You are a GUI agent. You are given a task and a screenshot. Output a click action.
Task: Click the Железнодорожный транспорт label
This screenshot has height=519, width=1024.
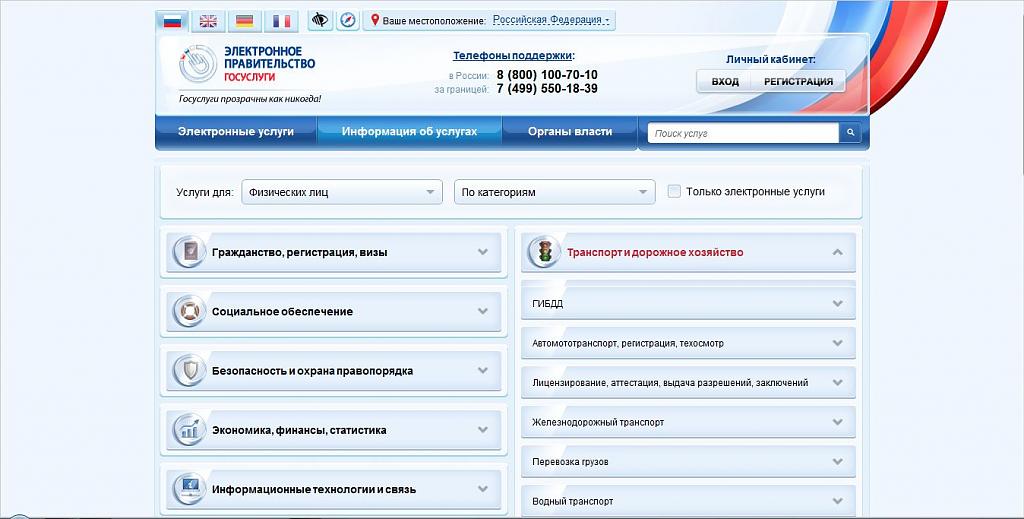(x=598, y=422)
